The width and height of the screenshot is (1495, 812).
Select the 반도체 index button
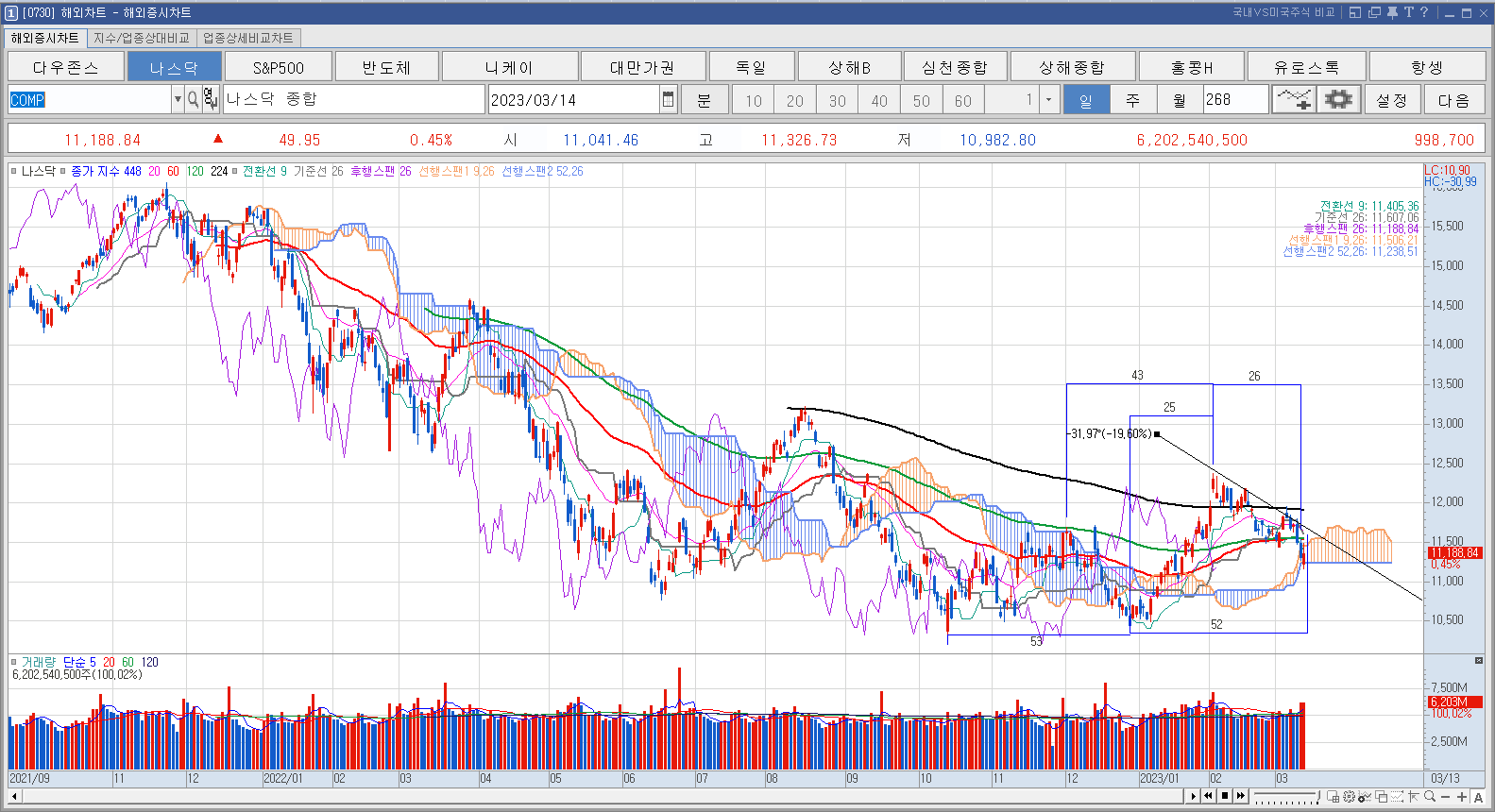point(387,67)
